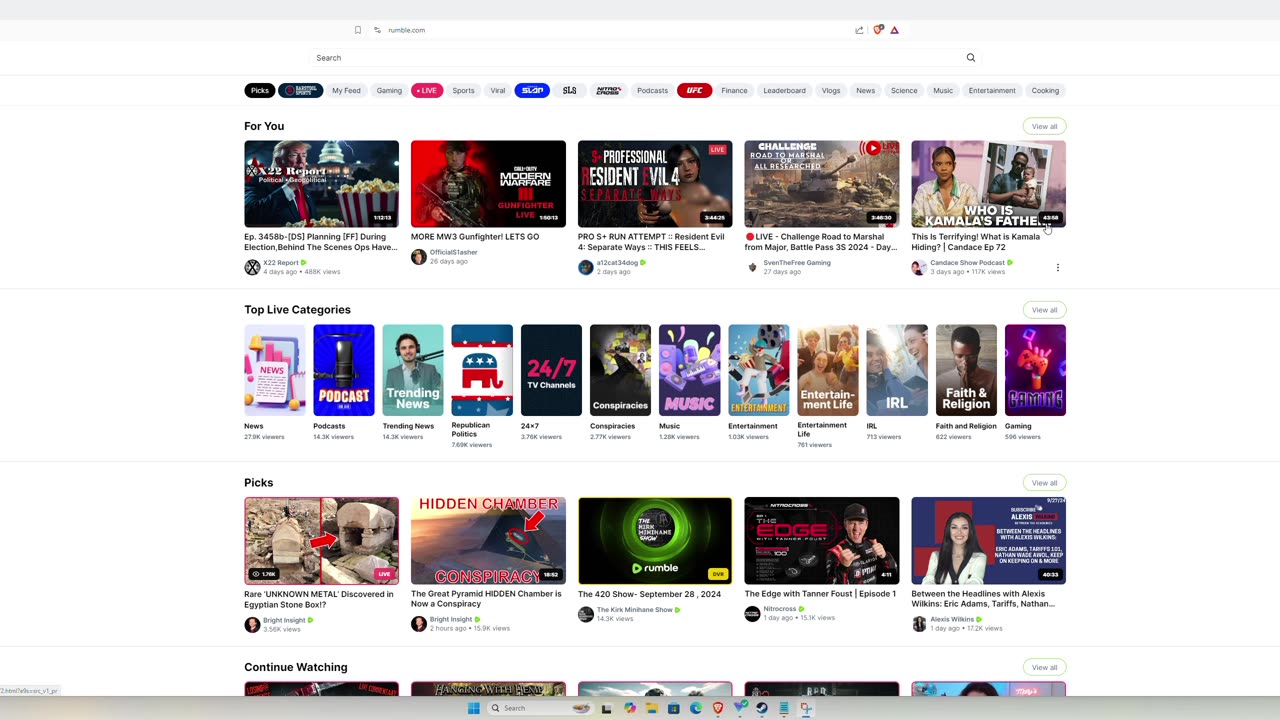Open the Faith and Religion category tile
The width and height of the screenshot is (1280, 720).
pos(966,370)
